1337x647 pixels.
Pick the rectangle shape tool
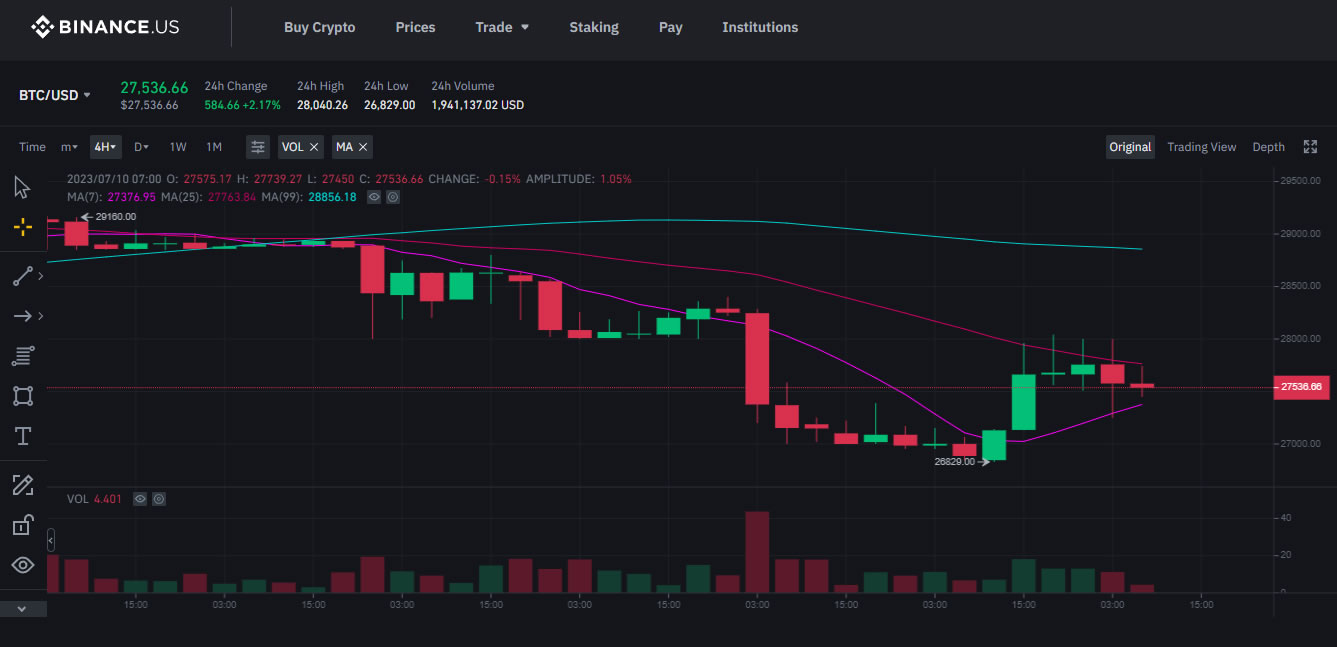tap(22, 395)
